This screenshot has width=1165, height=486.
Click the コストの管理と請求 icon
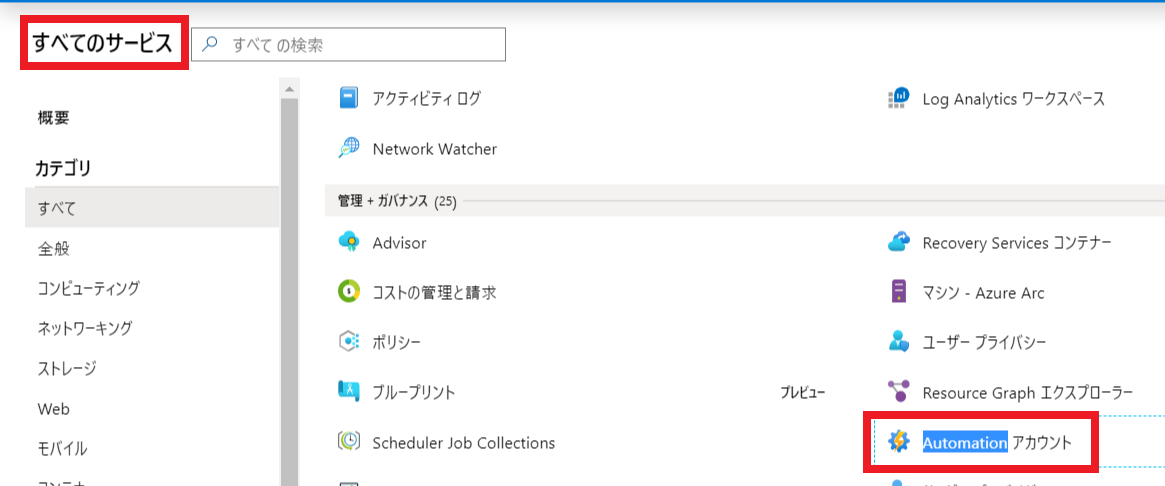pos(349,292)
